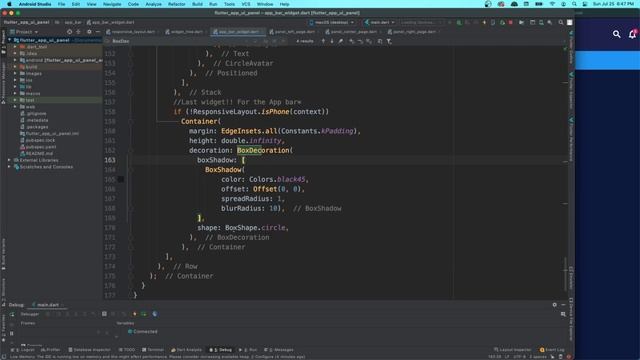Click the green Run icon in toolbar
Screen dimensions: 640x360
459,22
